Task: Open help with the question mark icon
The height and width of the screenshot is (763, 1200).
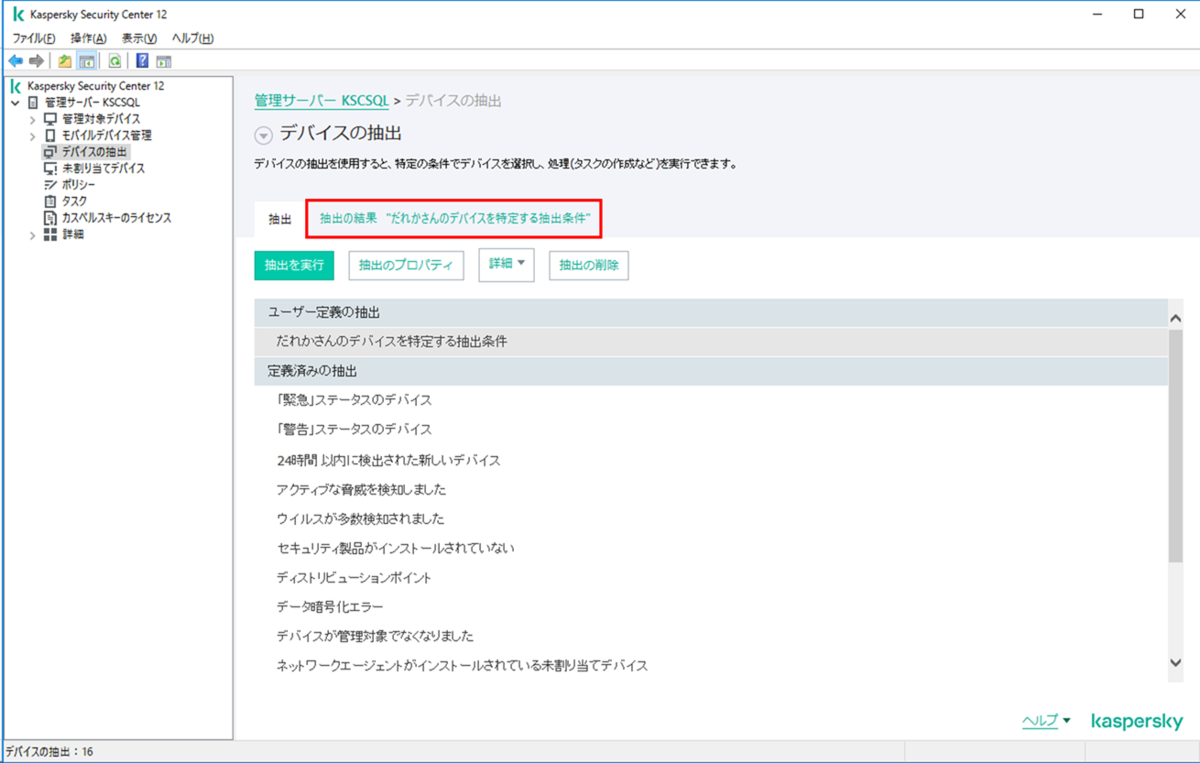Action: (x=142, y=61)
